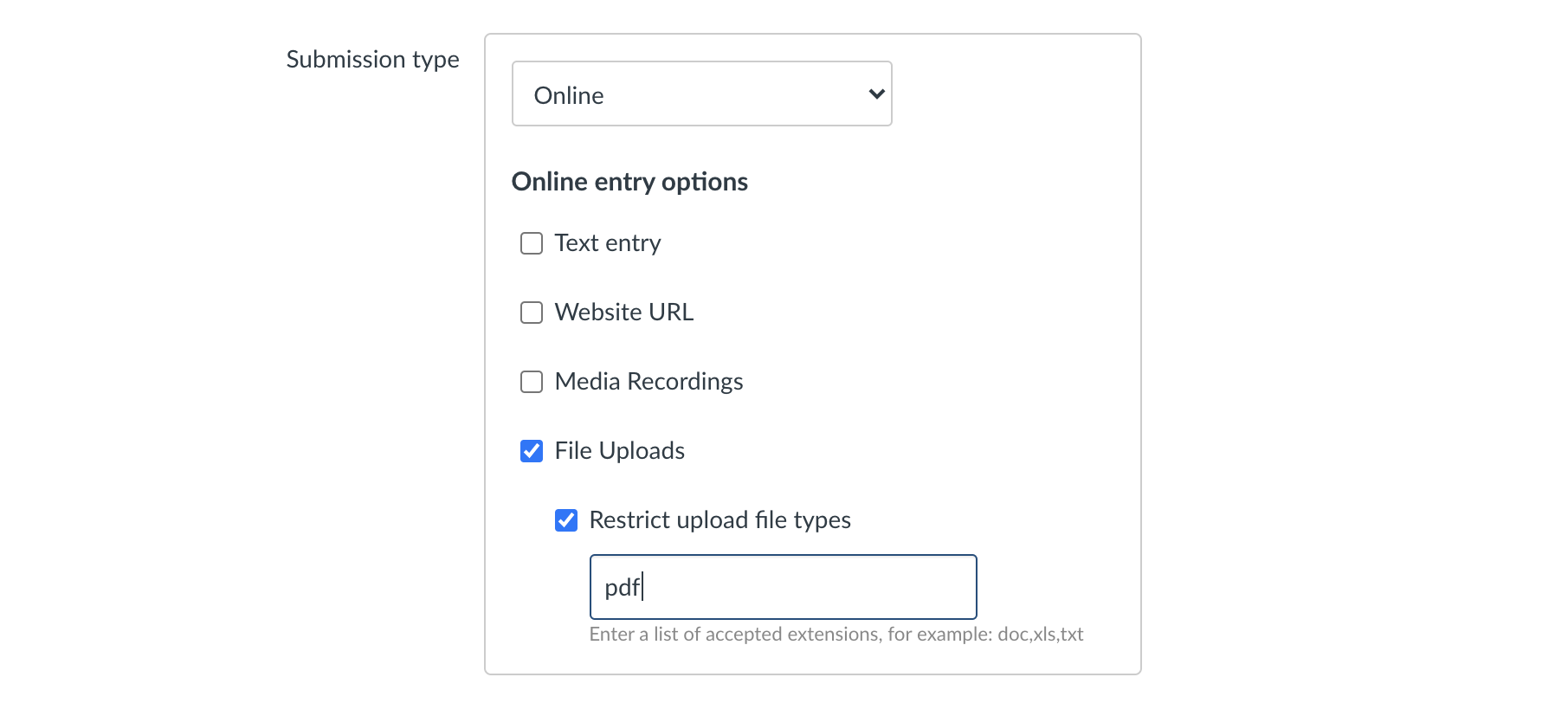This screenshot has width=1568, height=703.
Task: Click the 'doc,xls,txt' example text
Action: point(1040,635)
